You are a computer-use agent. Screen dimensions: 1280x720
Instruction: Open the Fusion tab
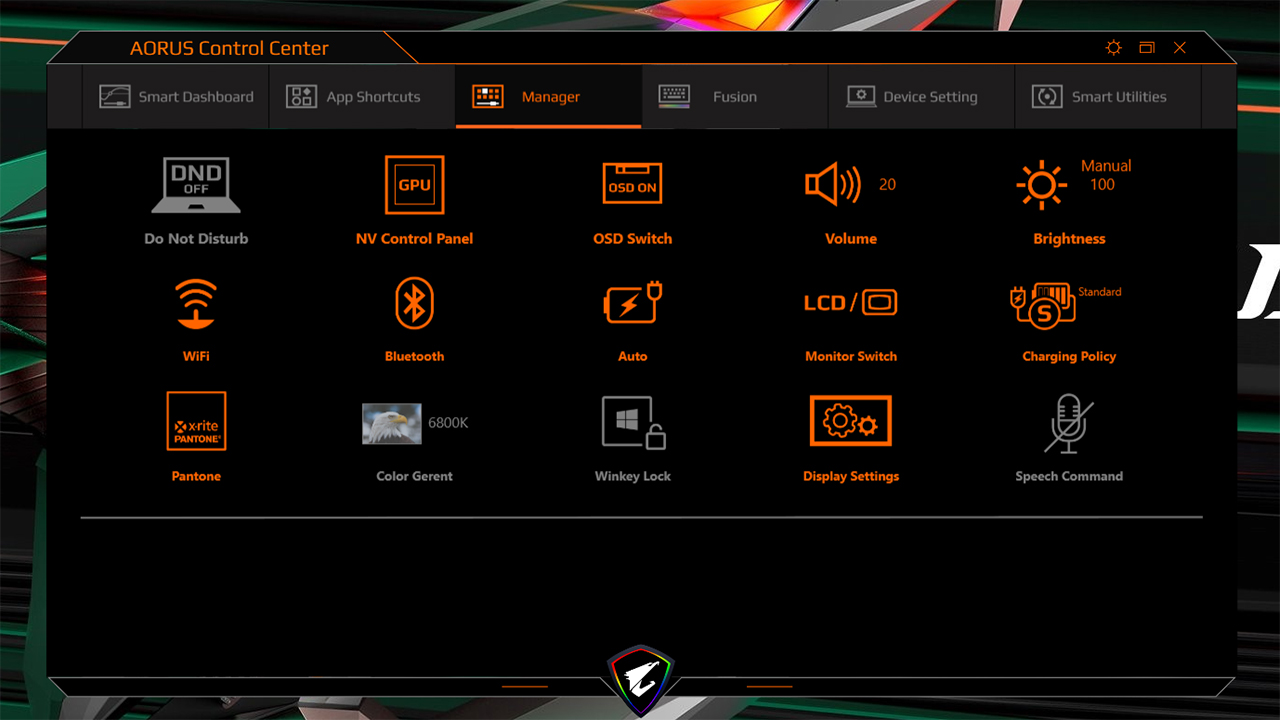click(735, 97)
